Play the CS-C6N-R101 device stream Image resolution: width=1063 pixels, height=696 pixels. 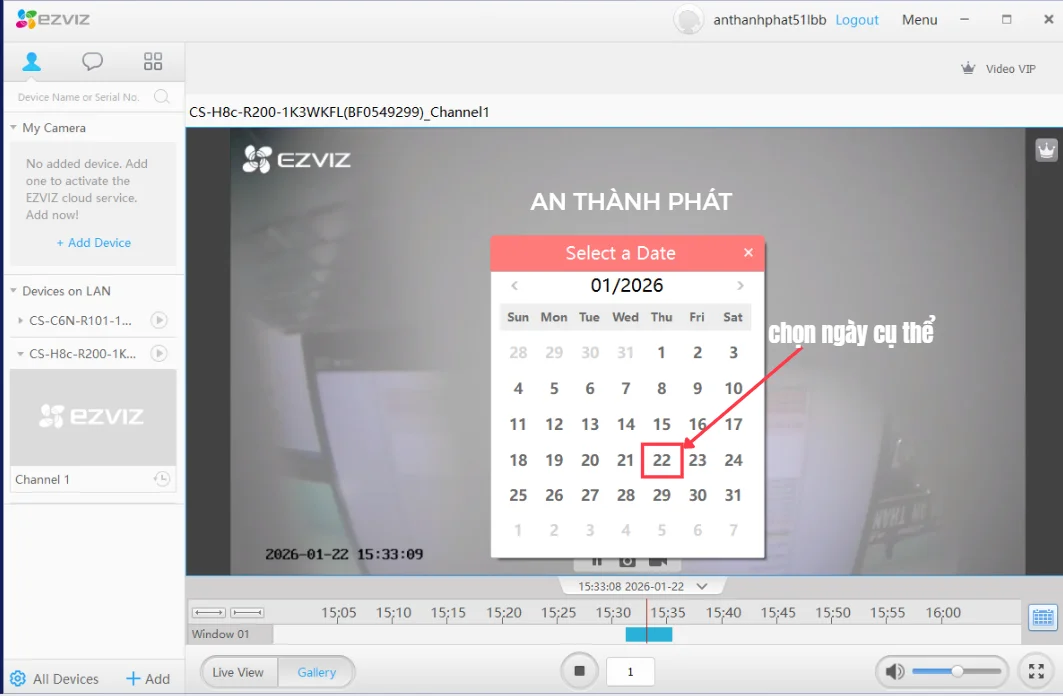(158, 320)
